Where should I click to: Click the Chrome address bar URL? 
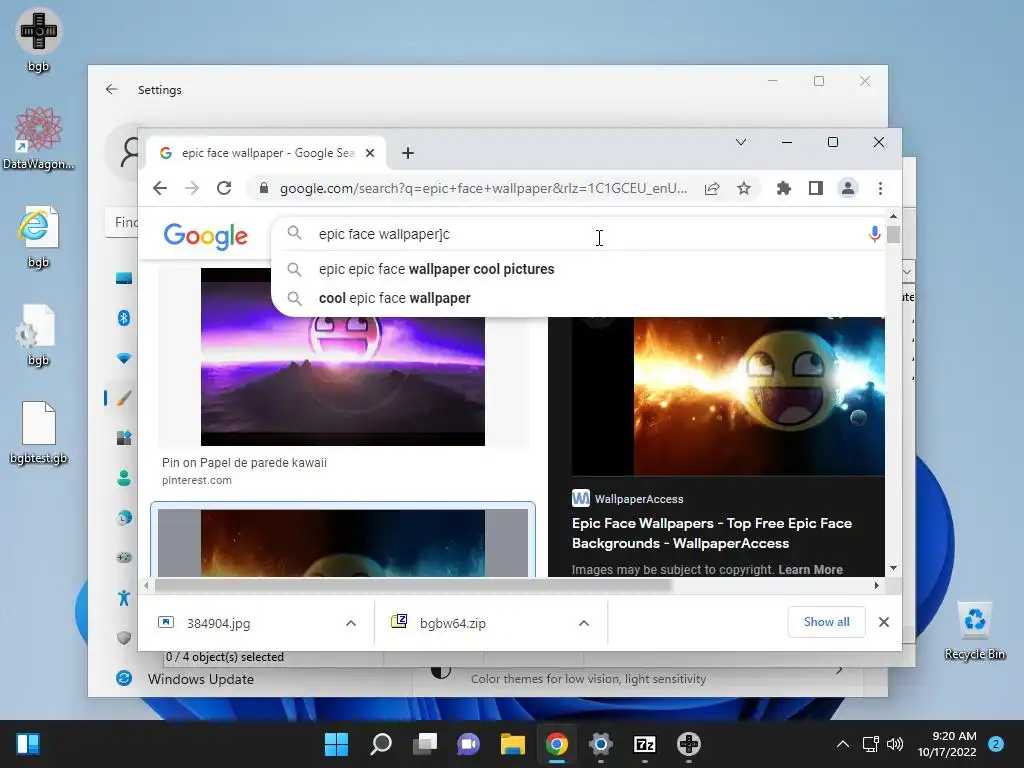(483, 189)
